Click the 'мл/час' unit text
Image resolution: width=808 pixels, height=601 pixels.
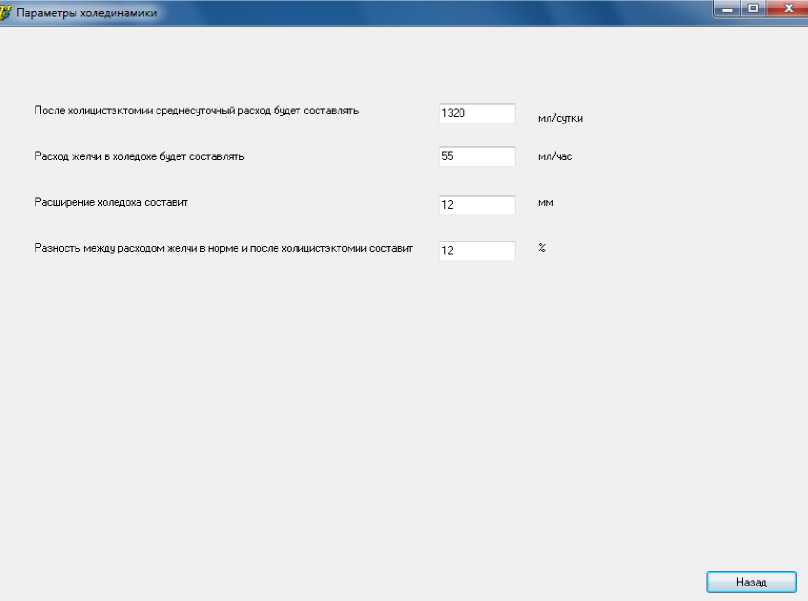click(x=555, y=156)
